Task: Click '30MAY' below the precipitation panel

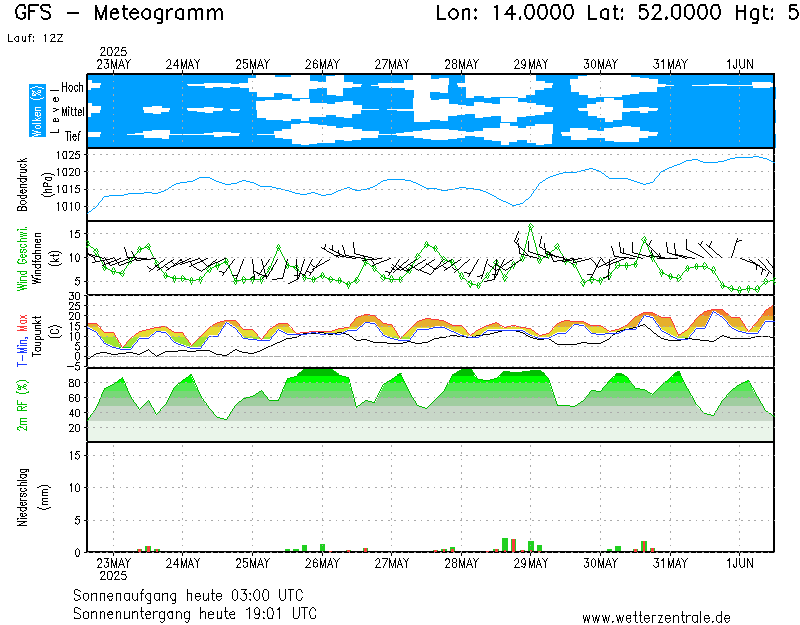Action: point(601,563)
